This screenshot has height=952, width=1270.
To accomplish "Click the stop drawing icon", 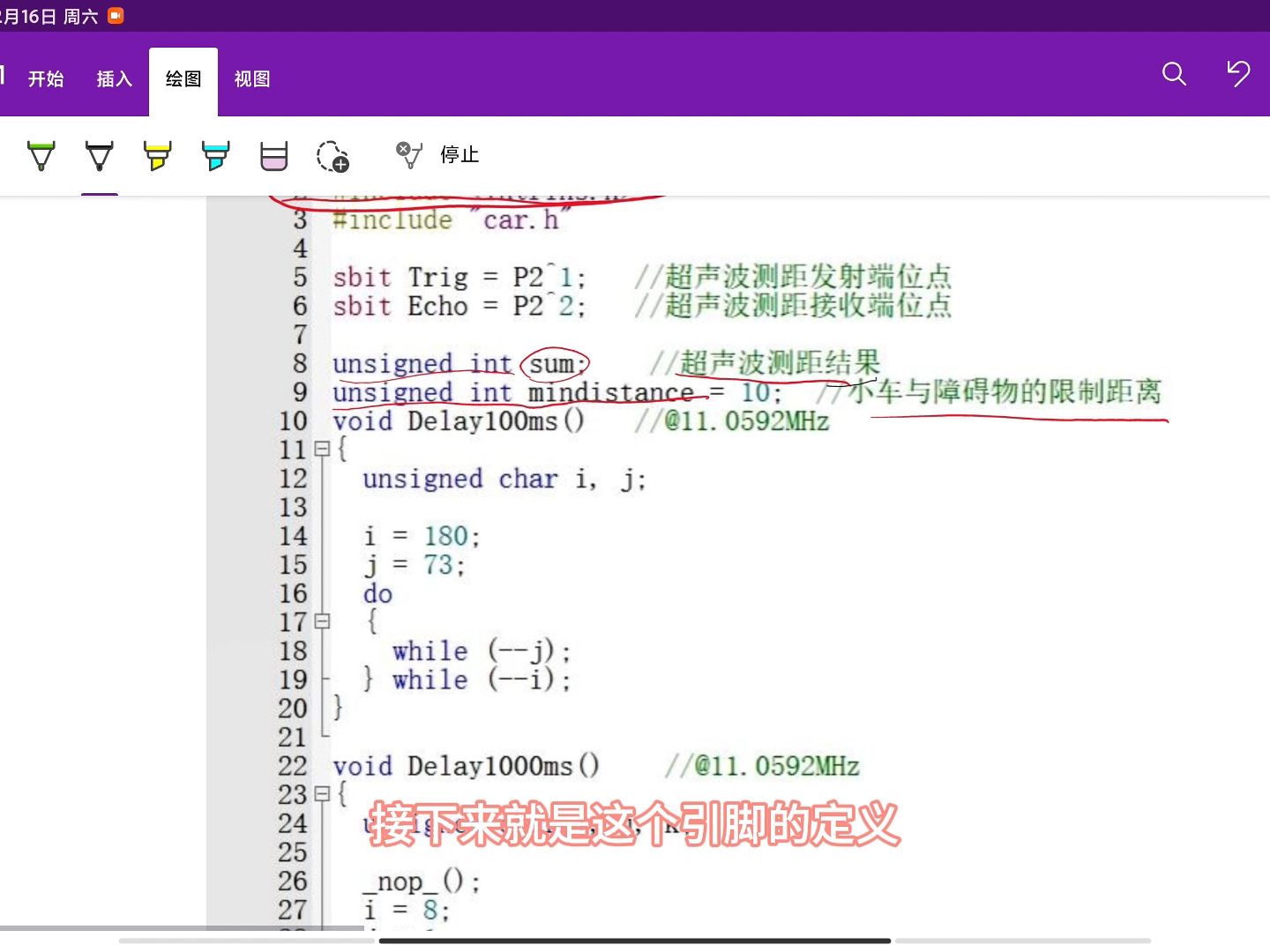I will click(x=408, y=155).
